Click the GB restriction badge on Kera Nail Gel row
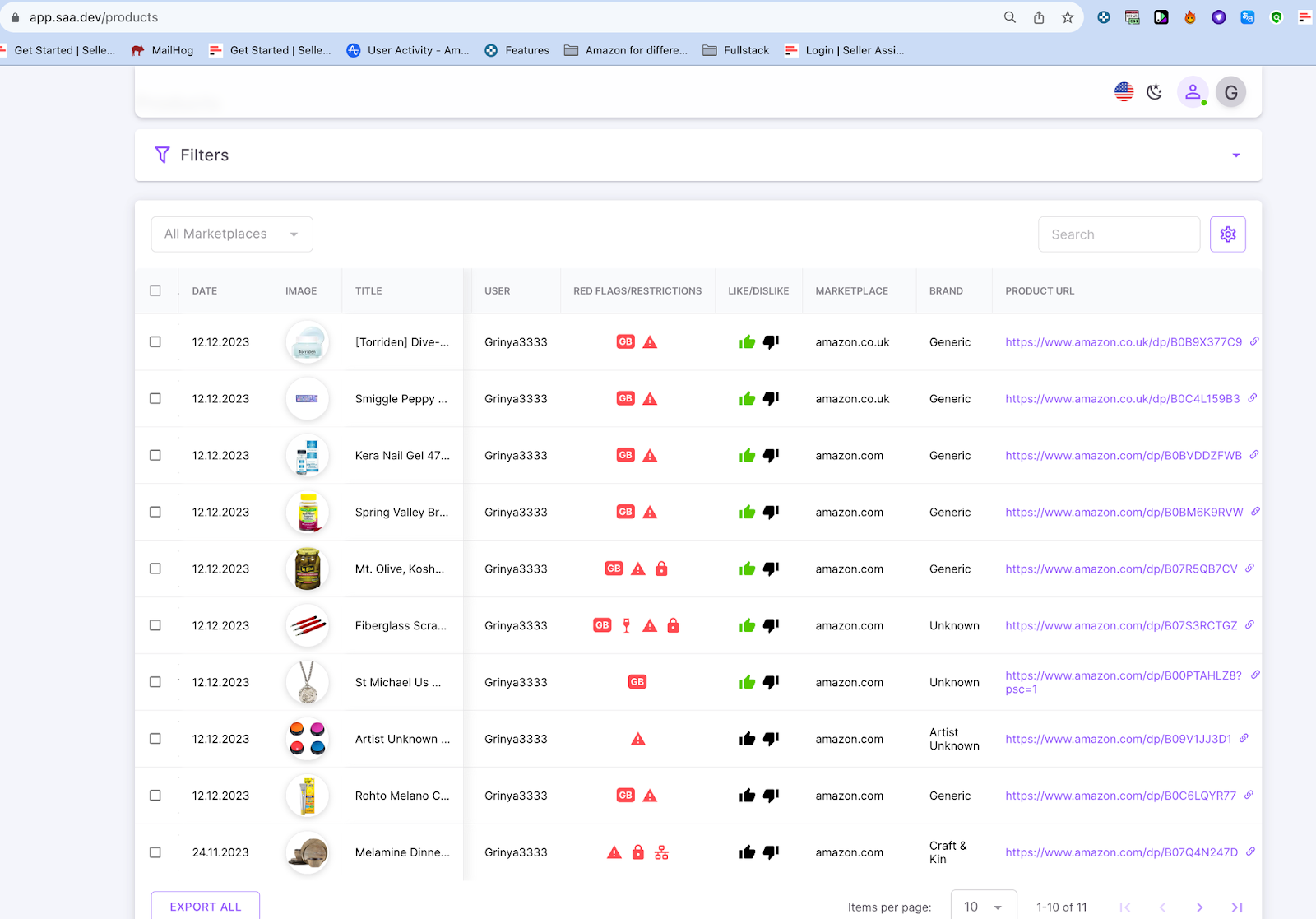This screenshot has height=919, width=1316. click(x=627, y=454)
